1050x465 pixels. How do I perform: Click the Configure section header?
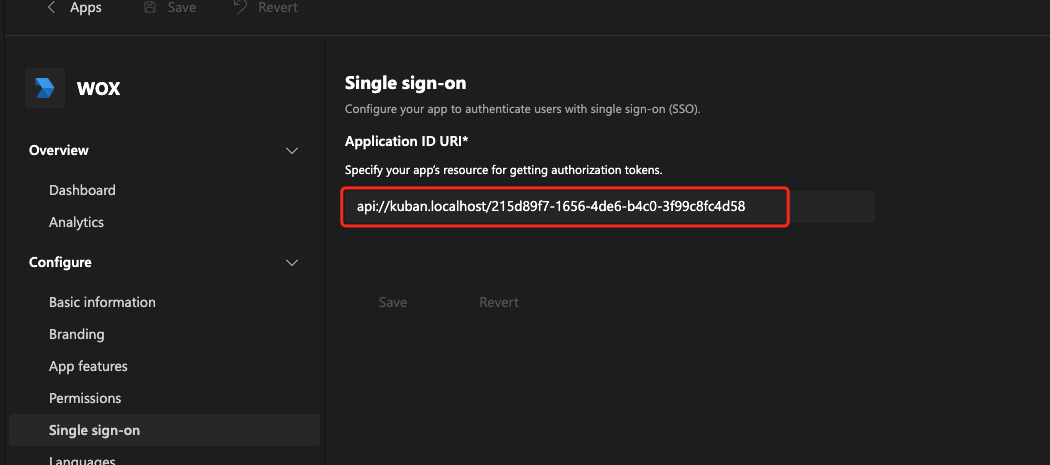pos(60,263)
